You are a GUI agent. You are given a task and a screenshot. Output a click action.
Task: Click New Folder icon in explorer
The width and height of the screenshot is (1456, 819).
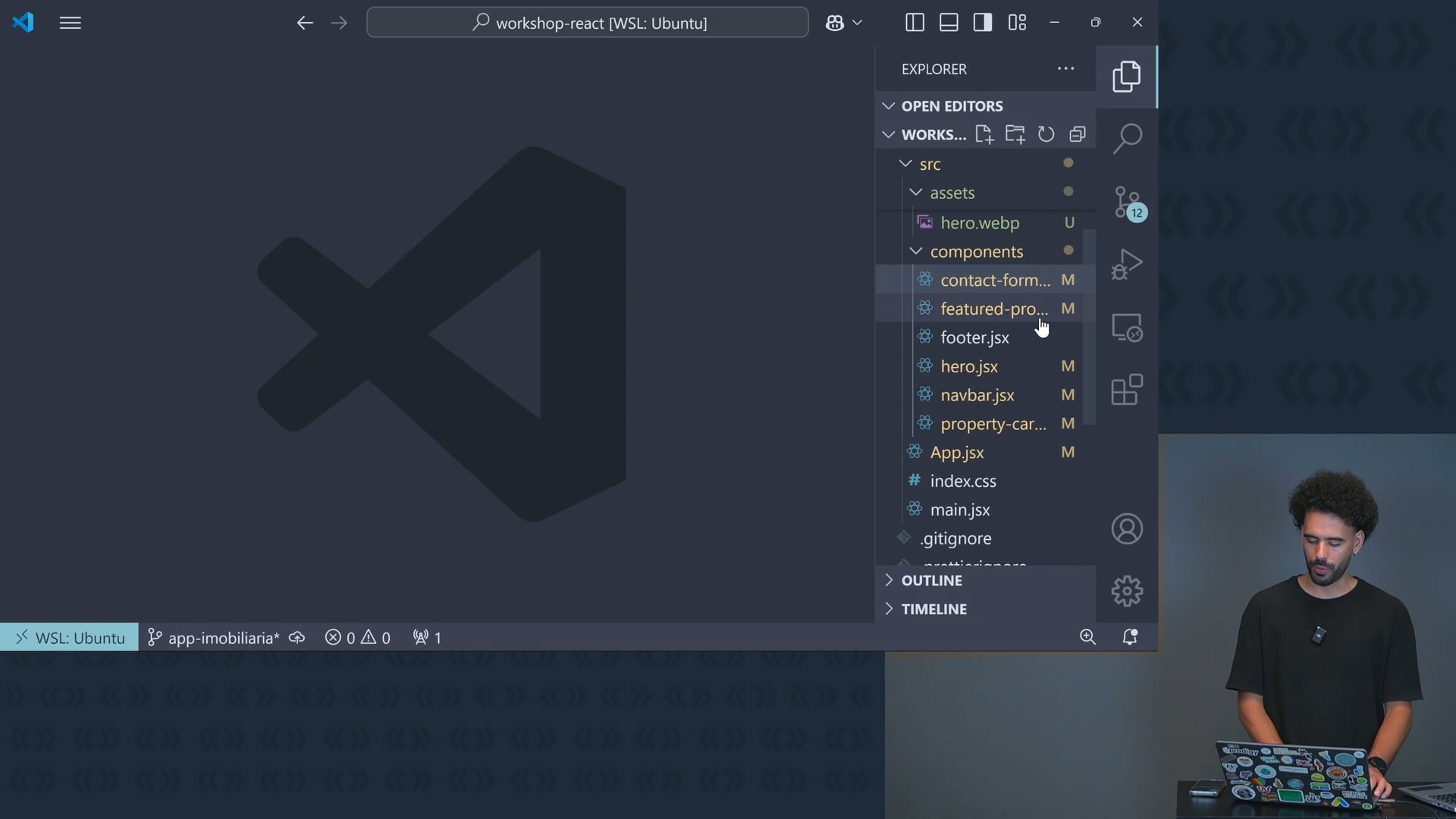(1015, 135)
